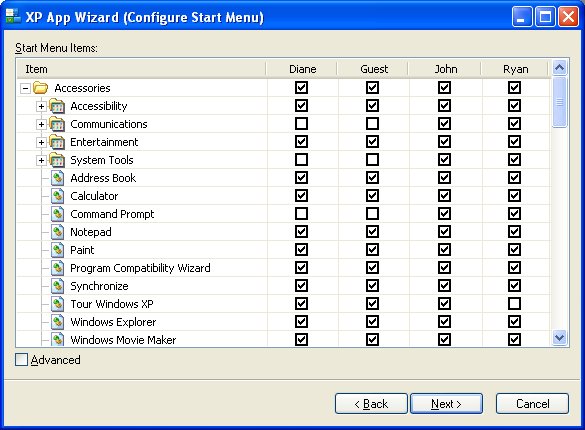This screenshot has width=585, height=430.
Task: Click the Calculator shortcut icon
Action: click(x=57, y=196)
